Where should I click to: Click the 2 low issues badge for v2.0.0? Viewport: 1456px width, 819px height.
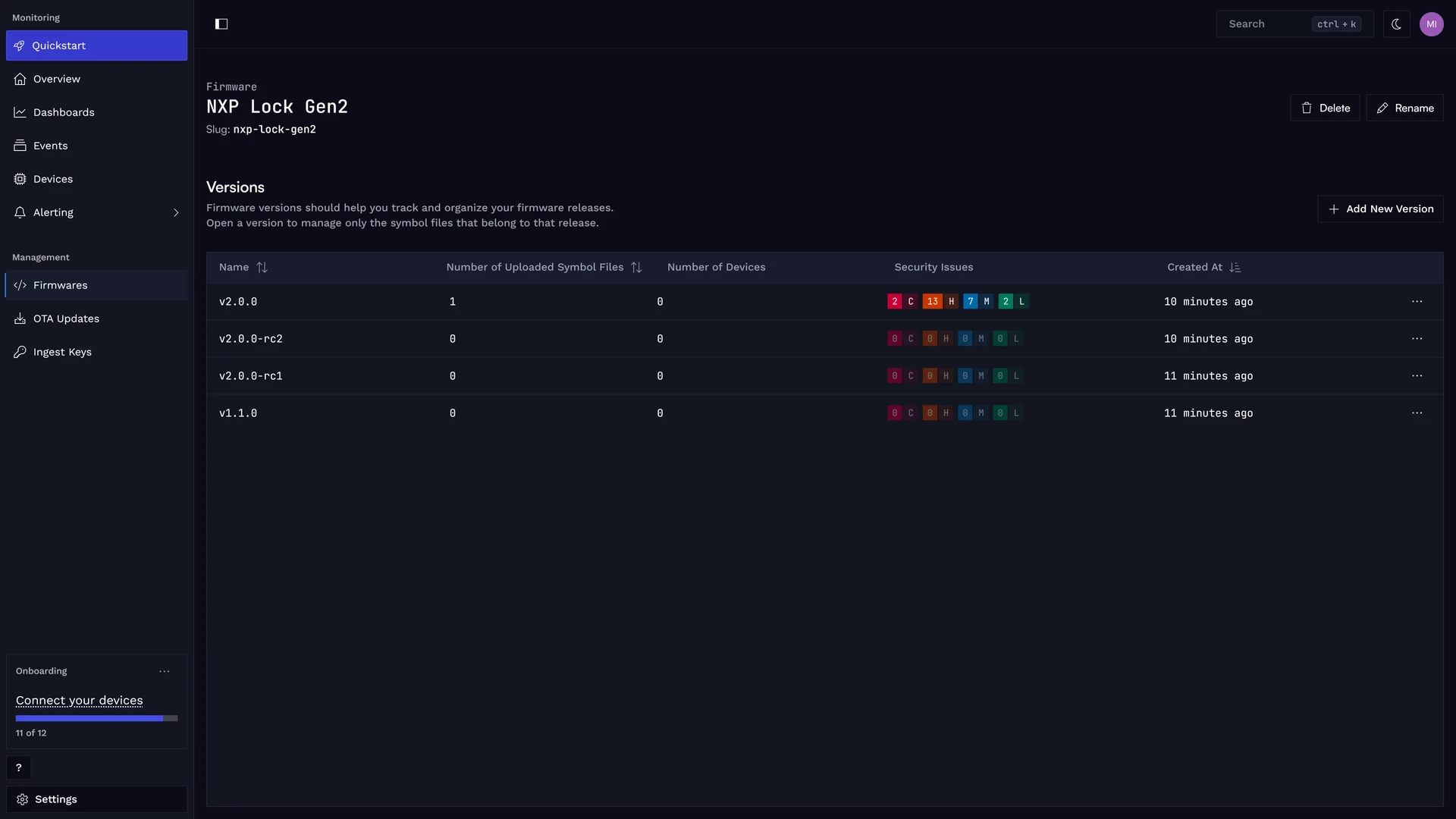[1014, 302]
